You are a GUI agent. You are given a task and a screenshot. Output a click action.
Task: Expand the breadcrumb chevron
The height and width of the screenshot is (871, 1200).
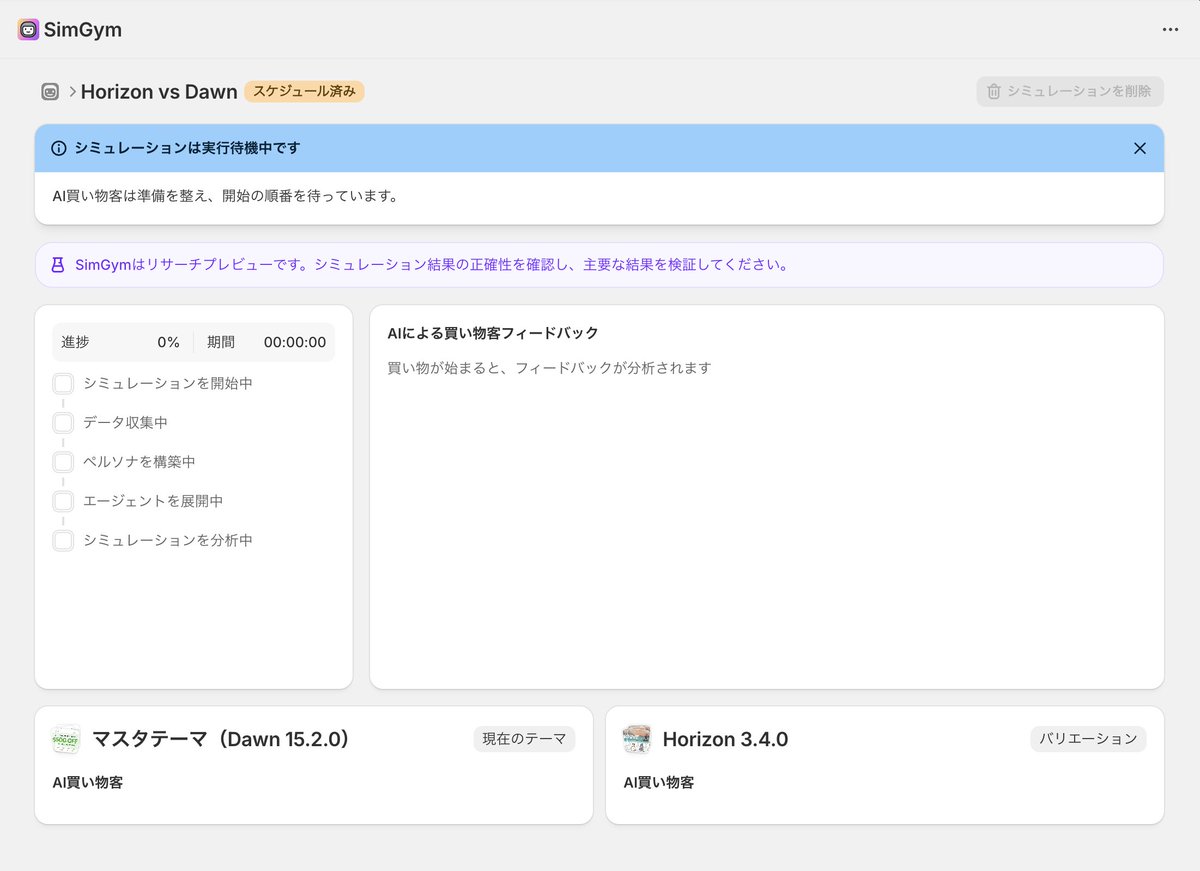coord(71,91)
